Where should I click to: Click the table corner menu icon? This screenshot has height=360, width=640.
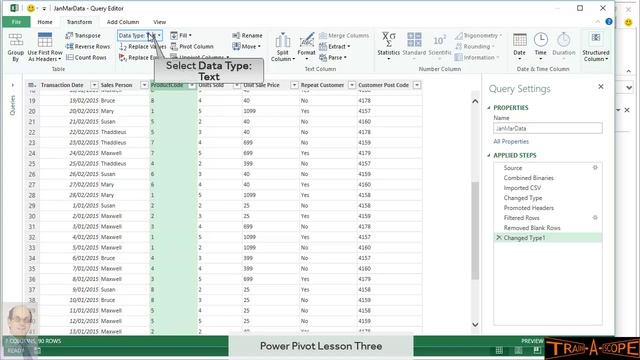[x=31, y=85]
